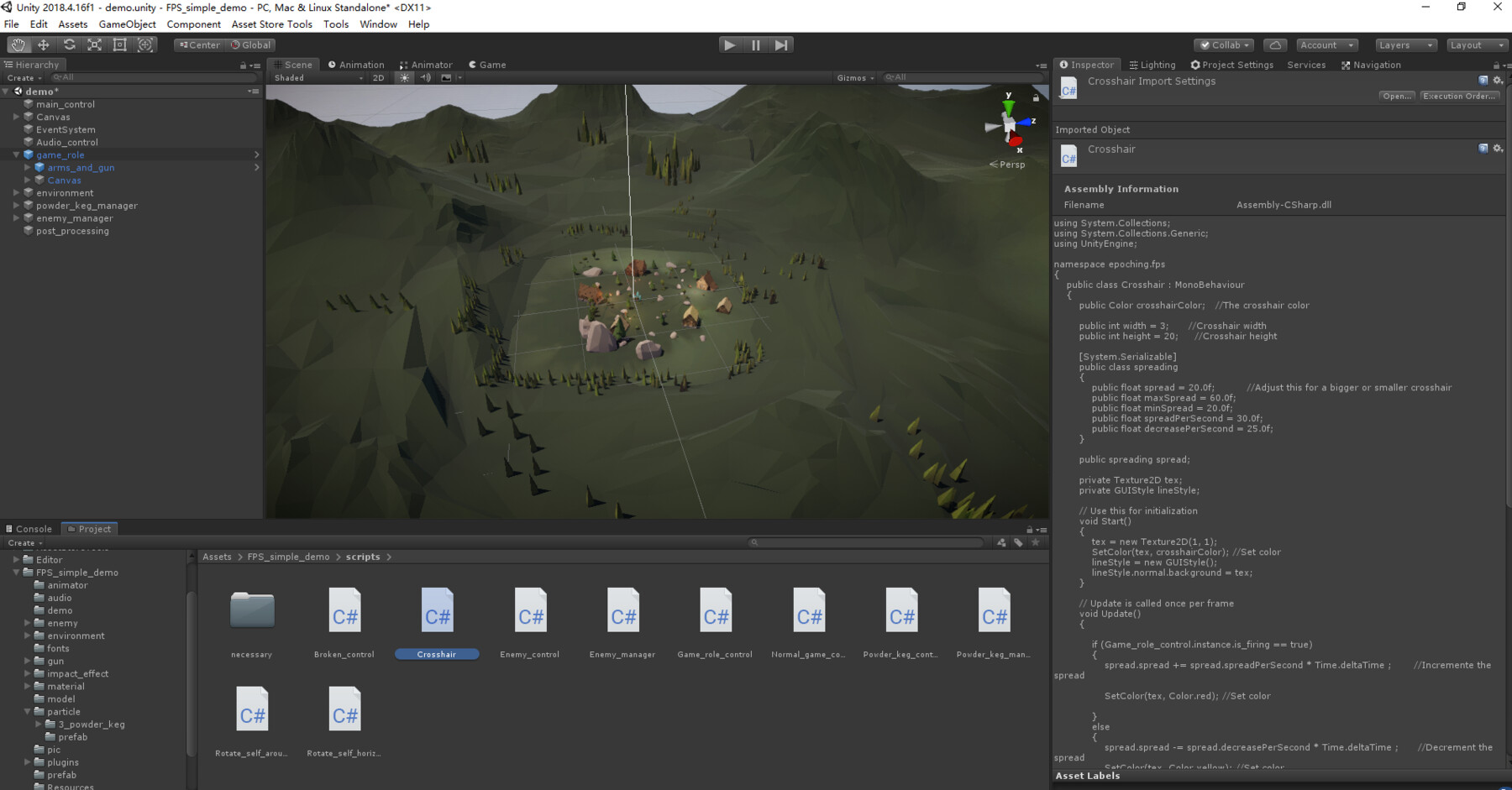Select the Game_role_control script

716,622
